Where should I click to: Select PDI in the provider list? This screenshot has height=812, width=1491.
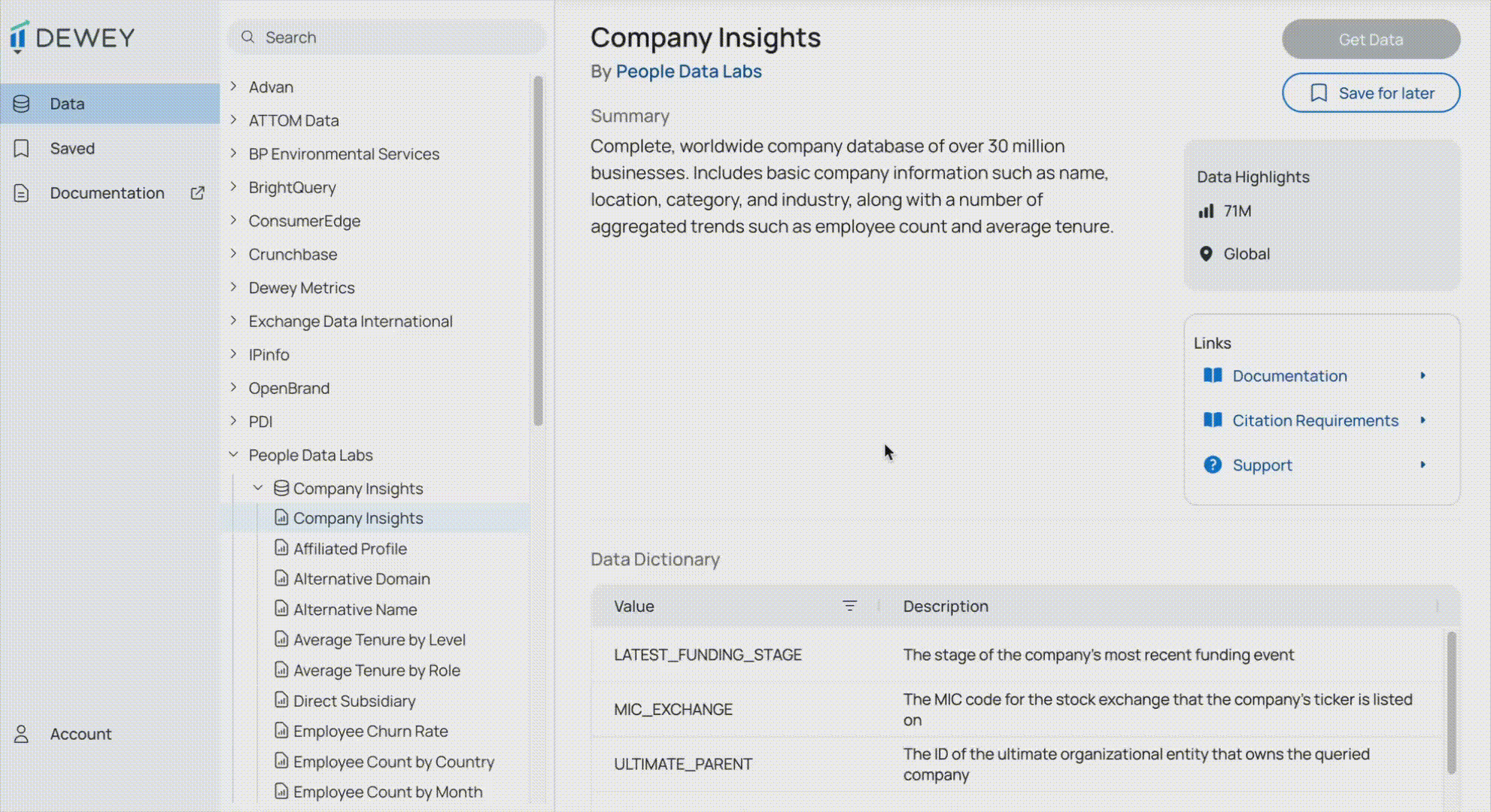click(260, 421)
